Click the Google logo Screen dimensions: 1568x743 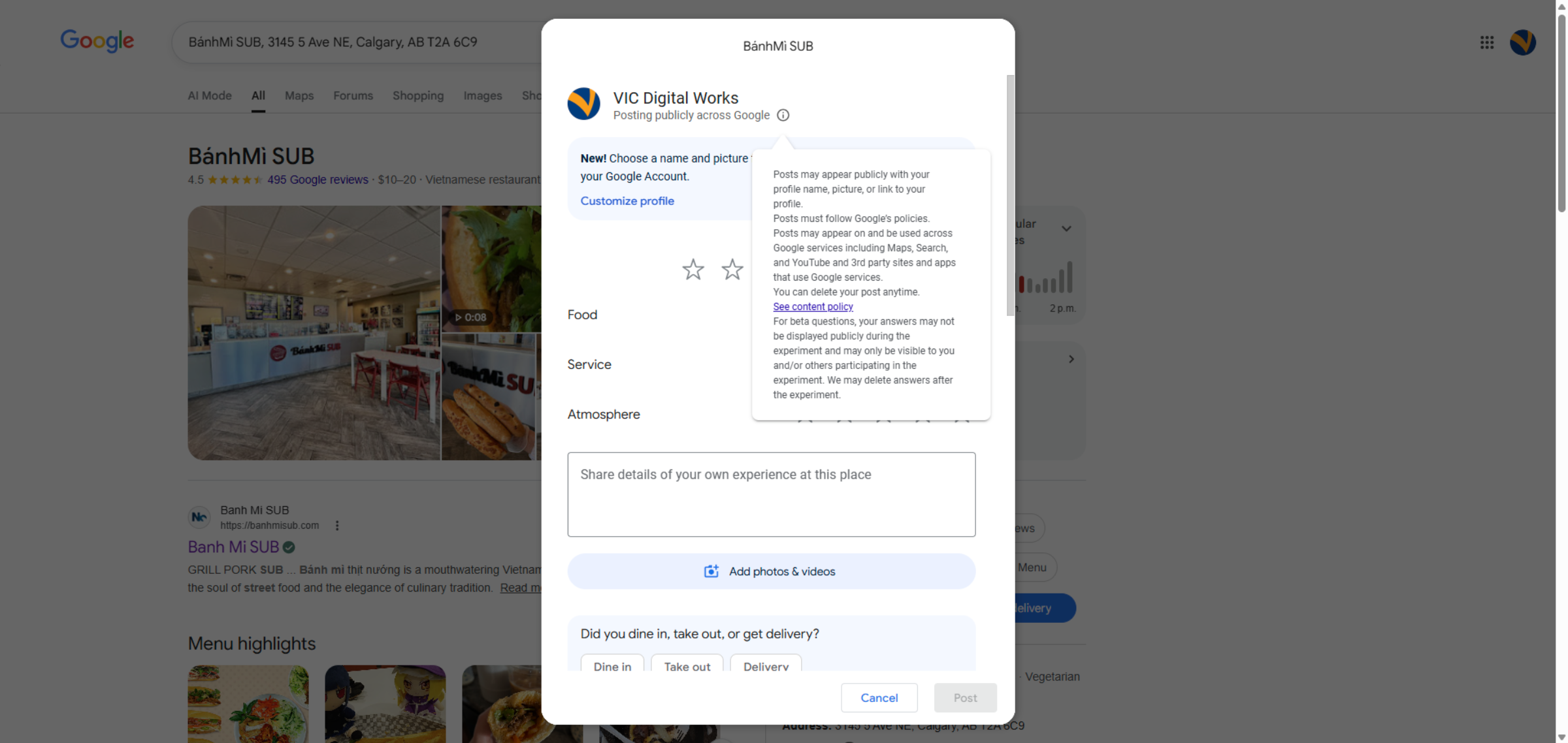pos(97,41)
